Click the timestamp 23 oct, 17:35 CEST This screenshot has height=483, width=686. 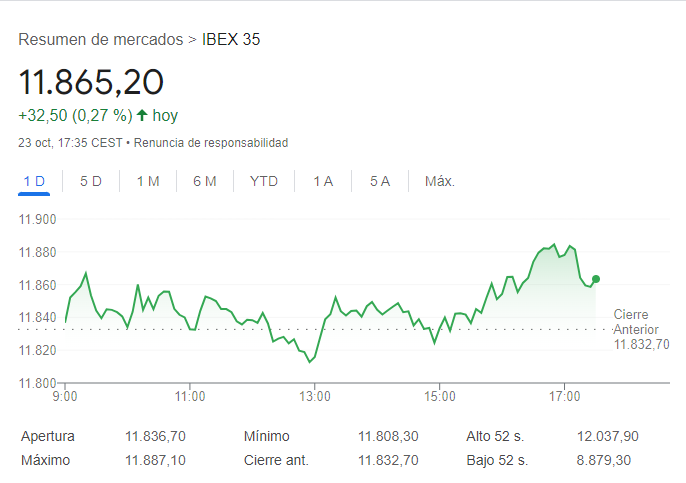70,143
